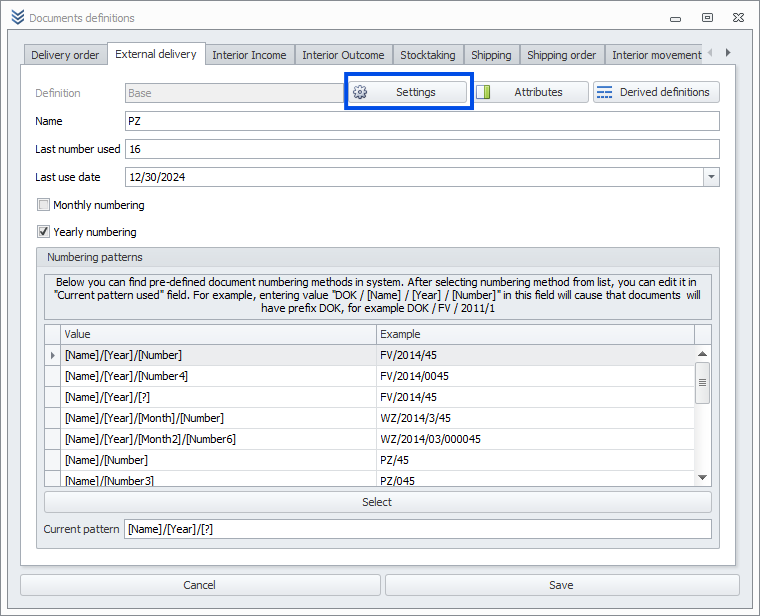Close the Documents definitions window
This screenshot has width=760, height=616.
point(738,18)
